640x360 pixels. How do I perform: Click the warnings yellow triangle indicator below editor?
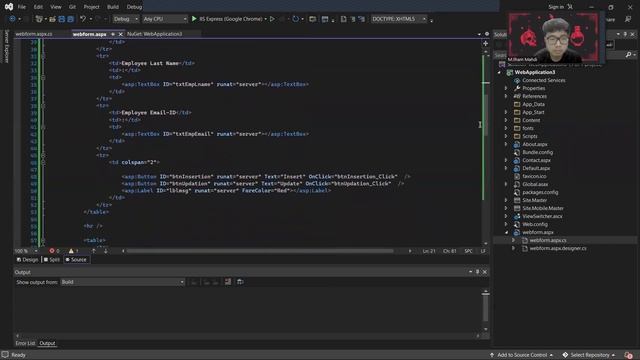[x=71, y=251]
